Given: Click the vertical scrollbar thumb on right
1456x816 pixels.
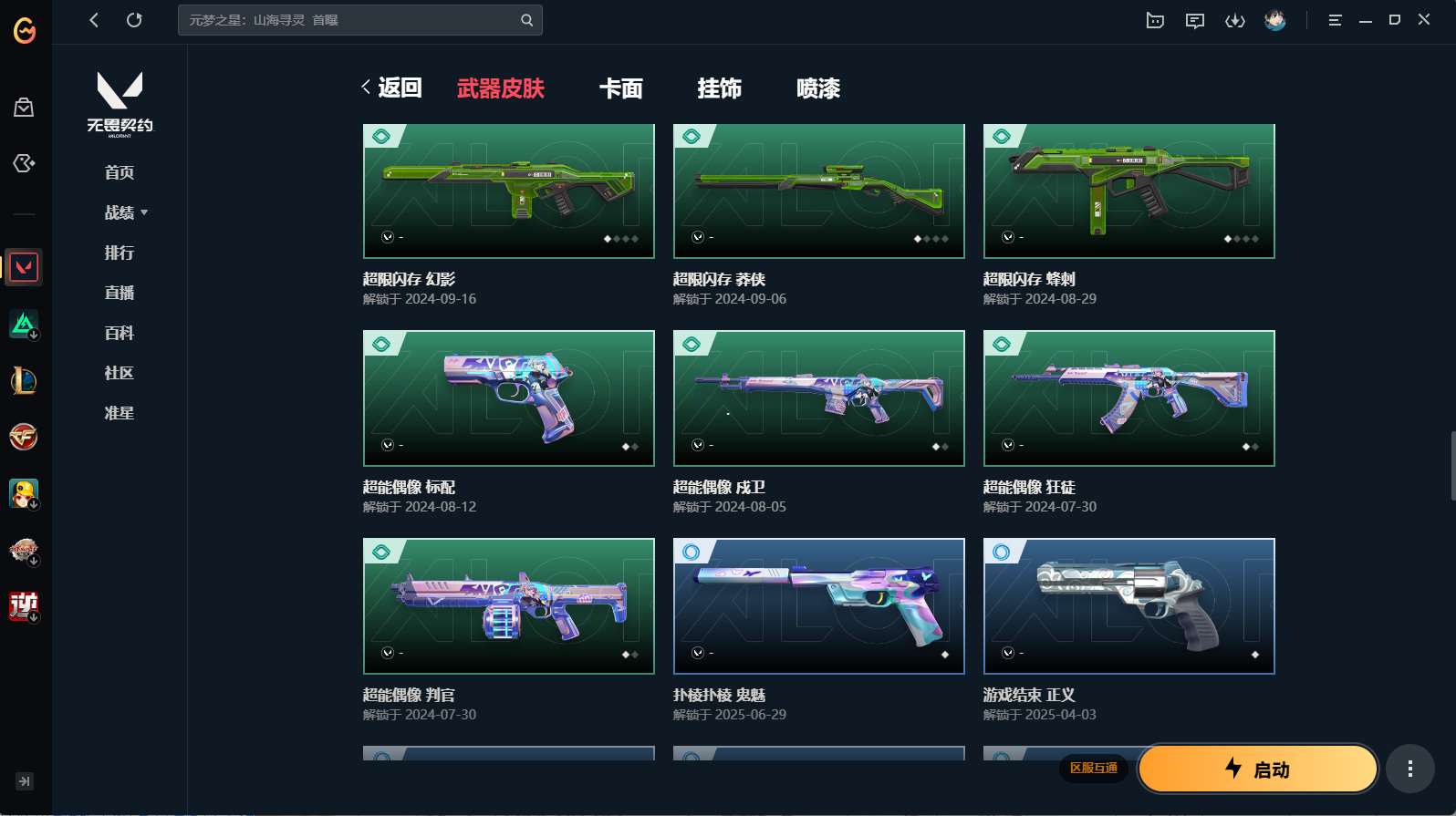Looking at the screenshot, I should pyautogui.click(x=1452, y=466).
